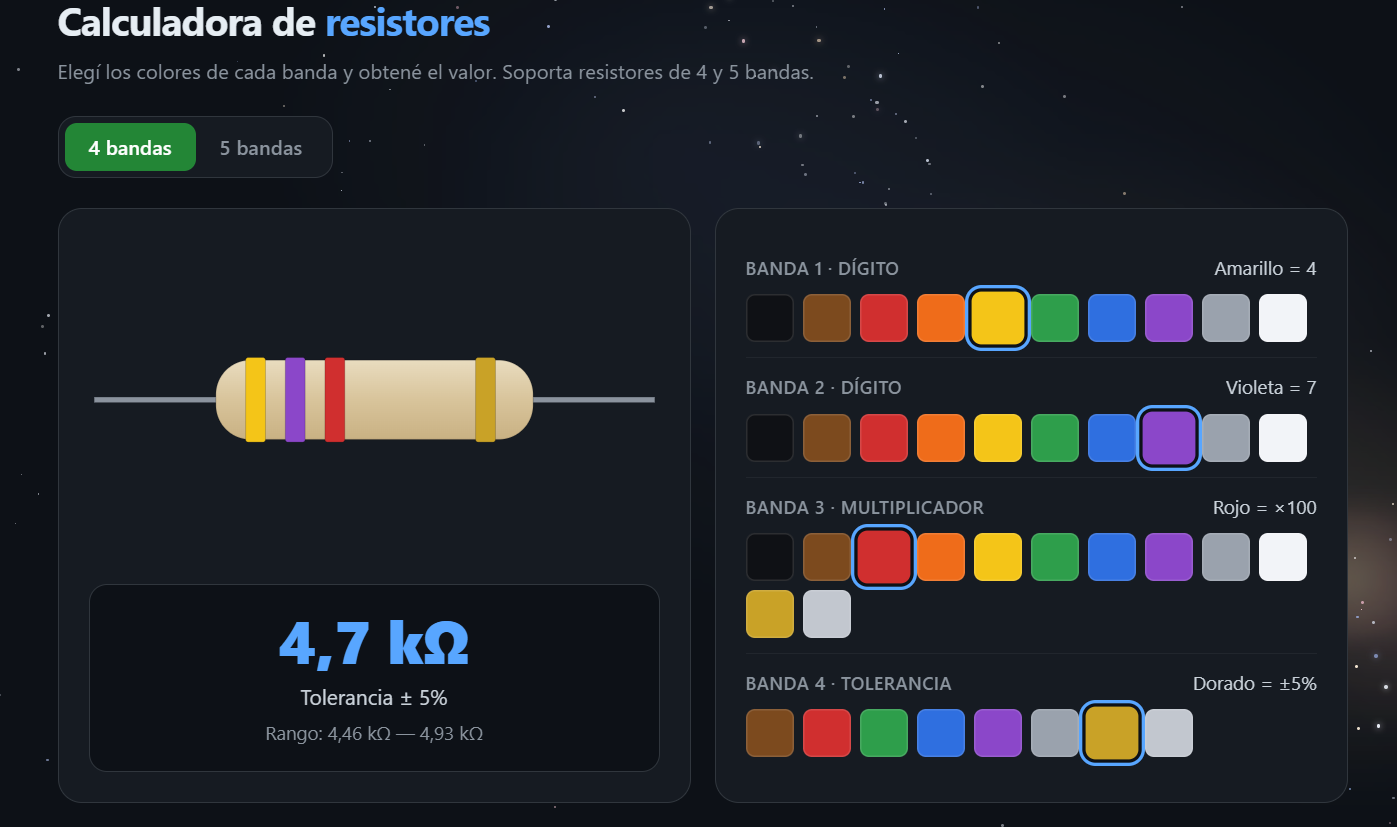Select gray swatch in Banda 1 row
Screen dimensions: 1397x827
pos(1226,318)
